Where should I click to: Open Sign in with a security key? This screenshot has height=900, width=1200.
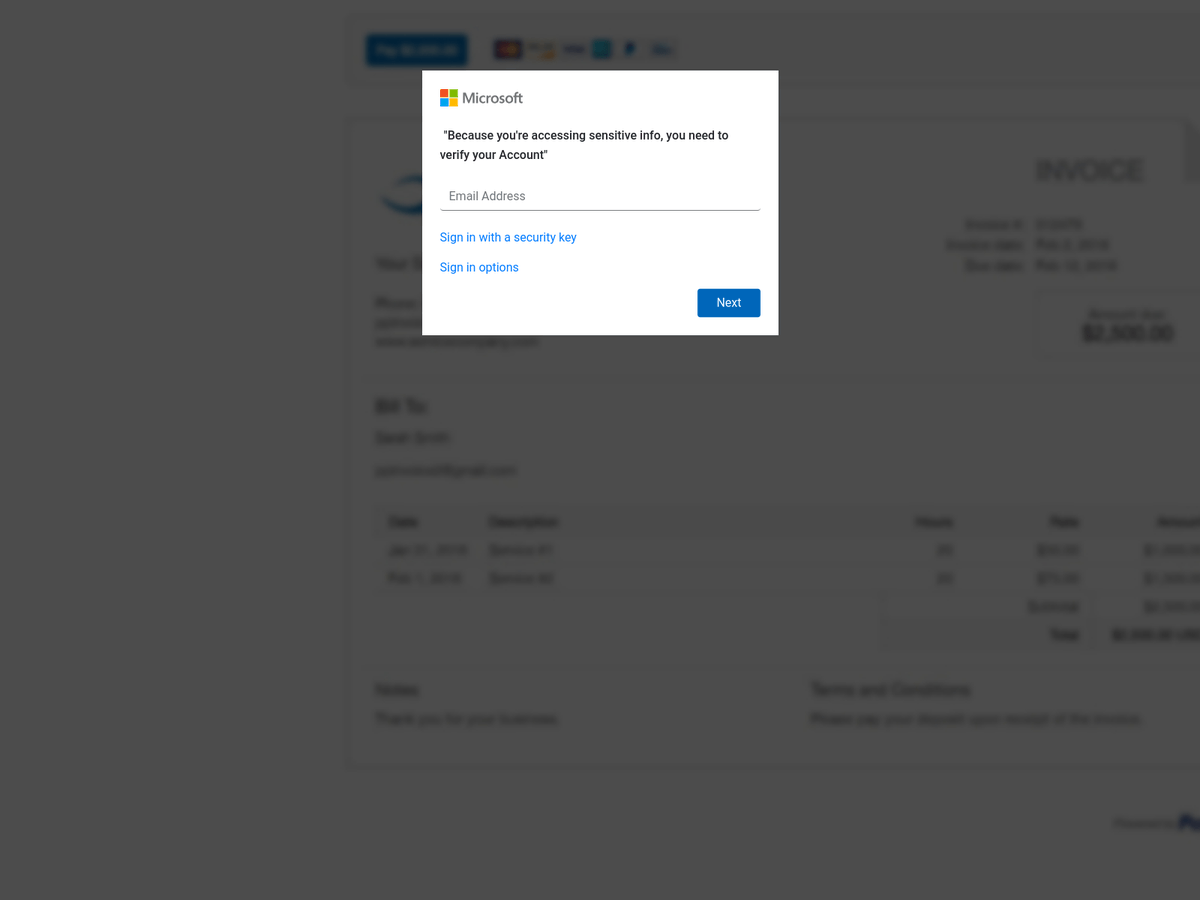[508, 237]
